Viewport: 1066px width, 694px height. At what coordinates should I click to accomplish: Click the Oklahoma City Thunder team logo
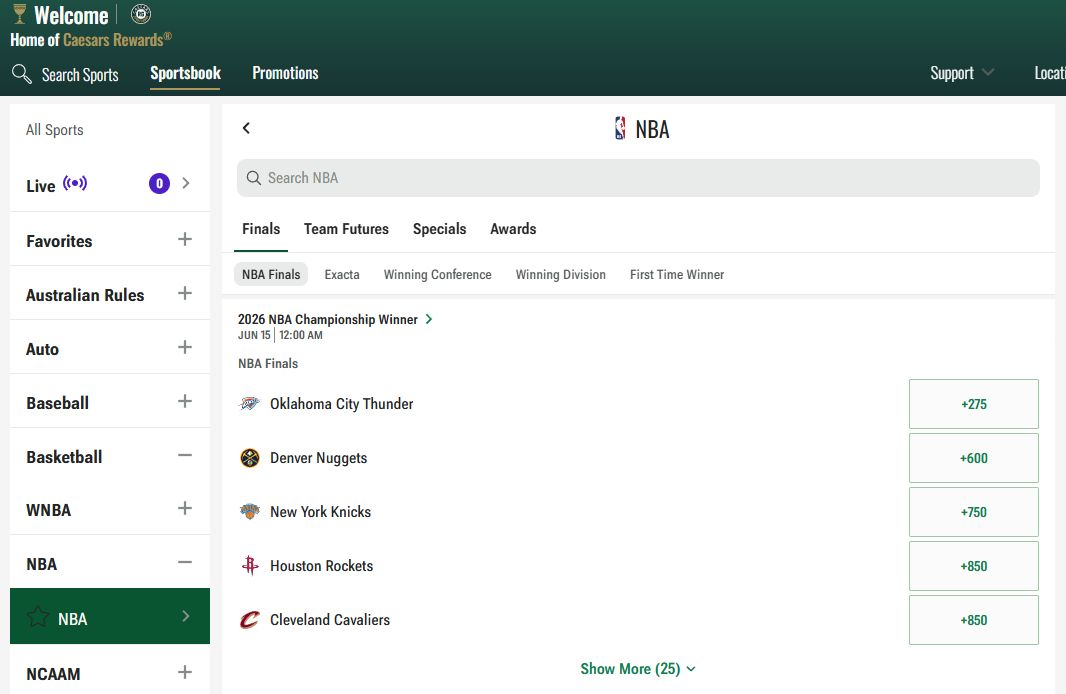click(x=248, y=404)
